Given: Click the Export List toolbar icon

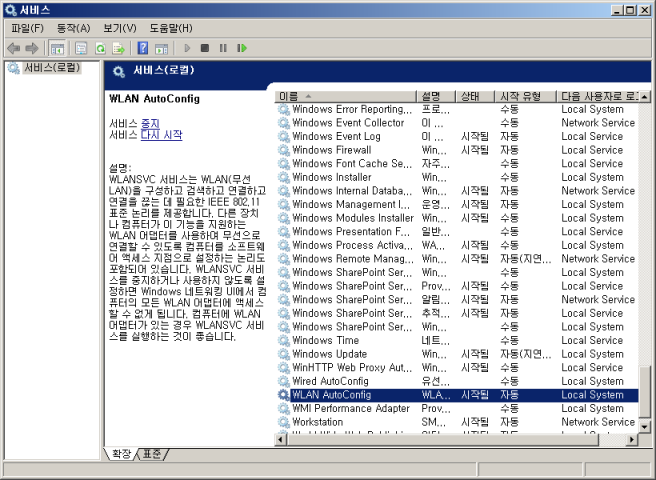Looking at the screenshot, I should (x=119, y=49).
